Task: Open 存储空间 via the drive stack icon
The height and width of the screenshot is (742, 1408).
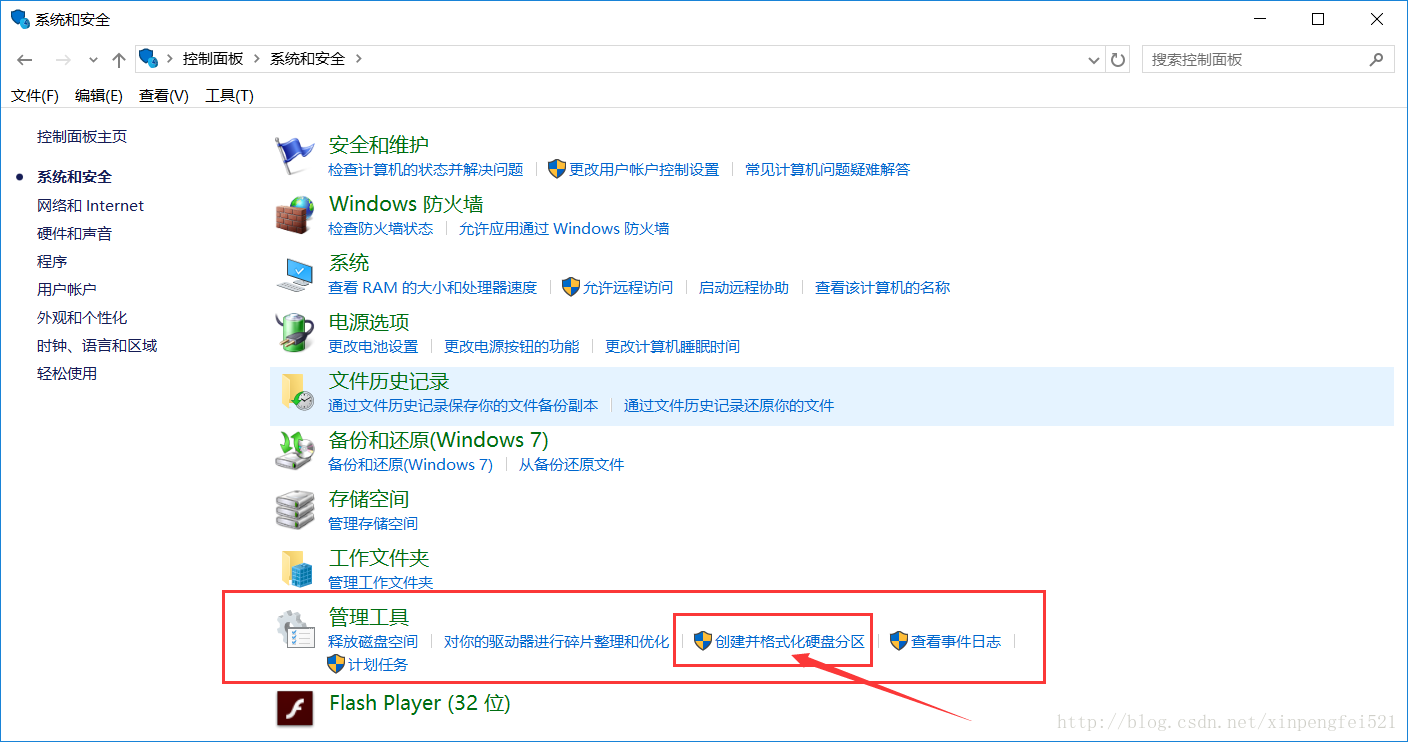Action: pyautogui.click(x=294, y=509)
